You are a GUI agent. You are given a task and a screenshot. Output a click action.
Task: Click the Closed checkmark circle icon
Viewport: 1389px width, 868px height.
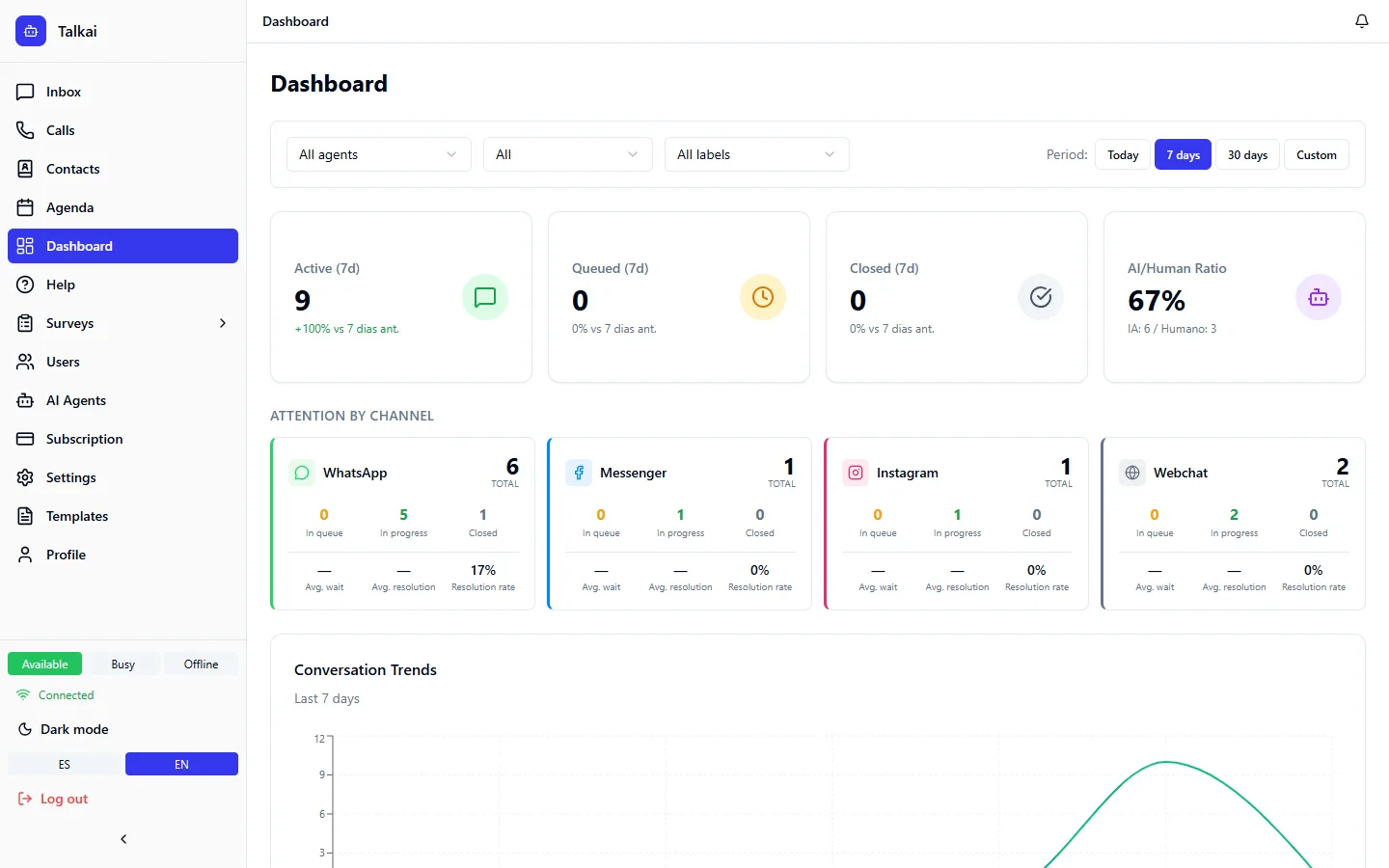tap(1041, 297)
